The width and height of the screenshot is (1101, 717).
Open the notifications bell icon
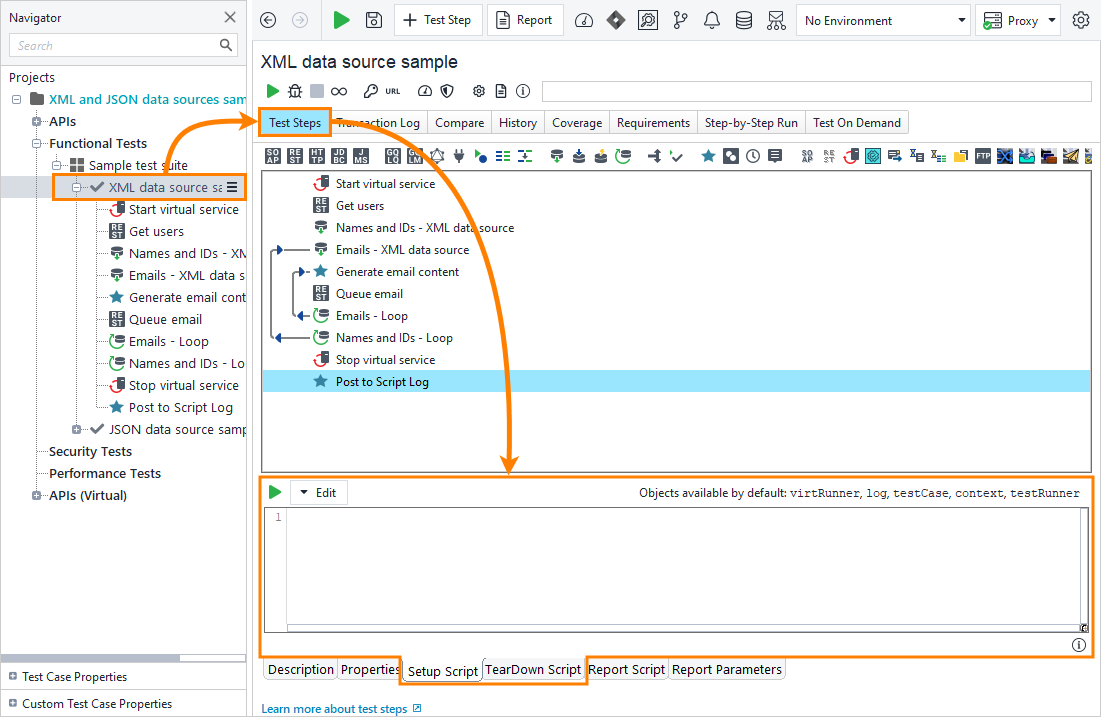coord(711,19)
